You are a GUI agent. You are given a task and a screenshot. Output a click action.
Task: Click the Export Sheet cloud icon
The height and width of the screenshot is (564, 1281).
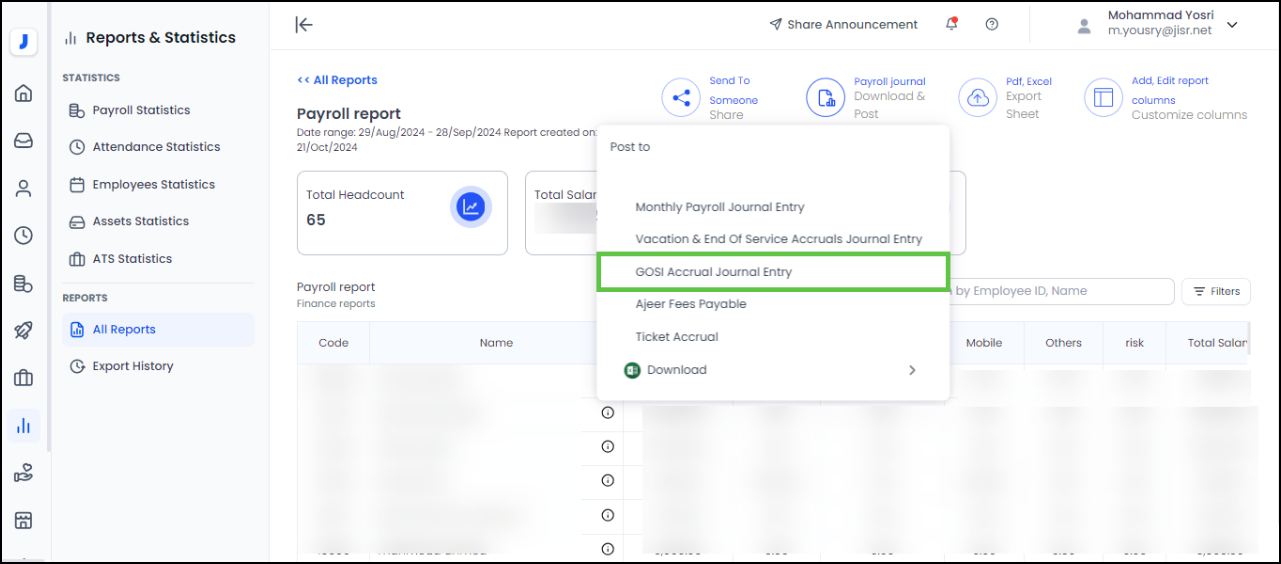pyautogui.click(x=978, y=98)
